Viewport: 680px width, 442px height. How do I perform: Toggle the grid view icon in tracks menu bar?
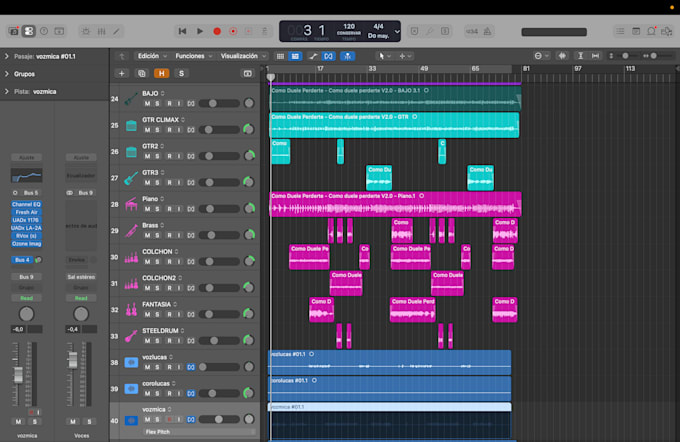click(x=280, y=56)
